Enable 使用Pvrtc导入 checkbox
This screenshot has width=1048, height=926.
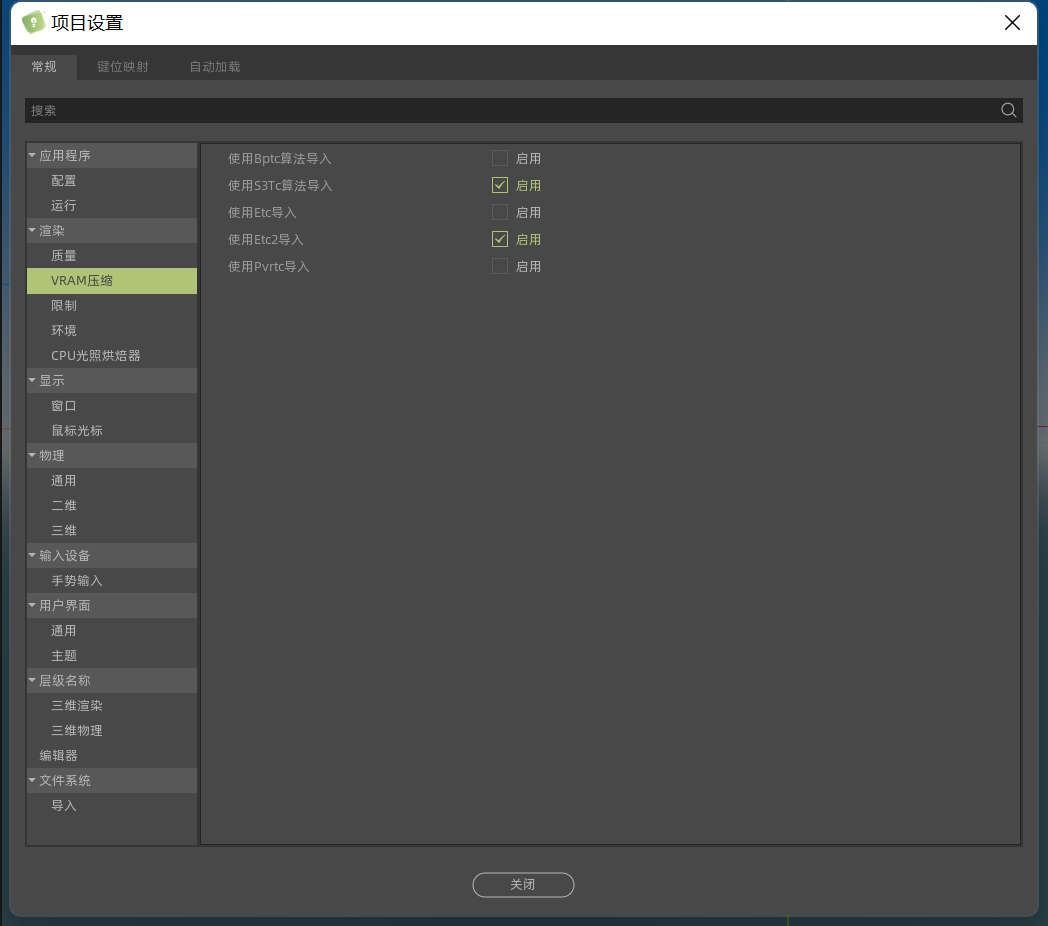[x=499, y=266]
